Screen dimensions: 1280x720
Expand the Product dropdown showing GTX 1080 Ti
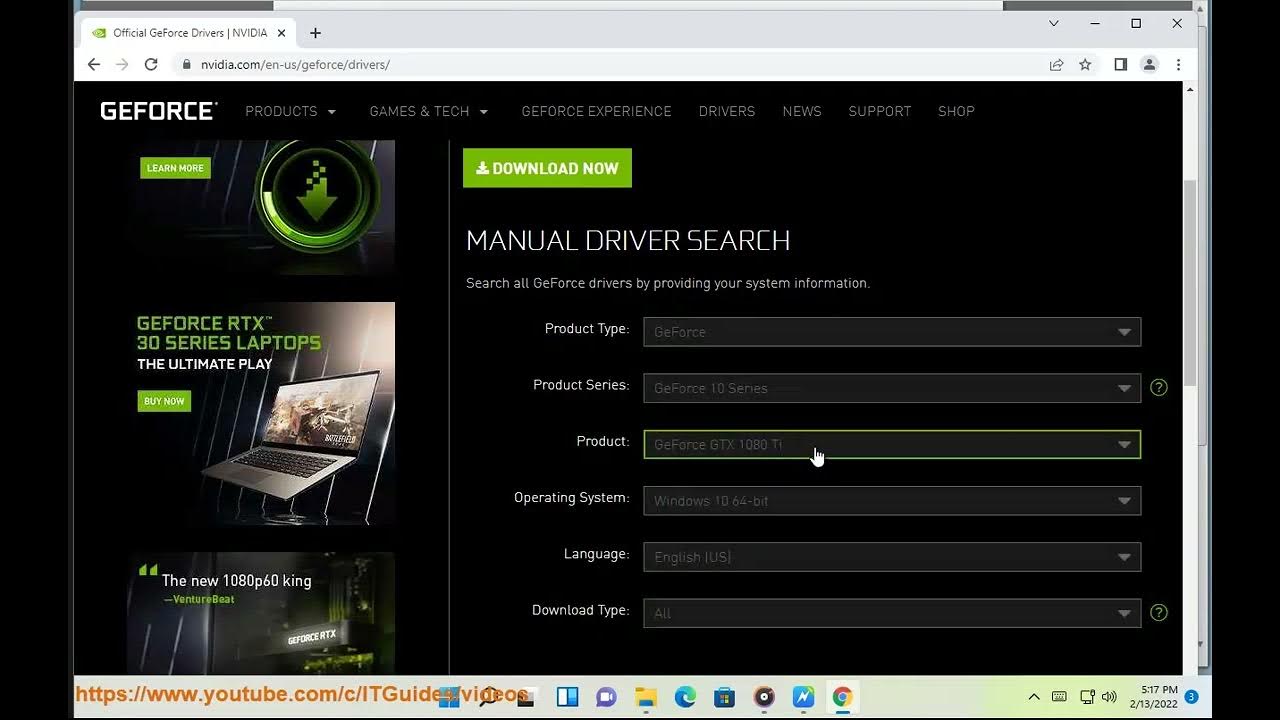[892, 444]
